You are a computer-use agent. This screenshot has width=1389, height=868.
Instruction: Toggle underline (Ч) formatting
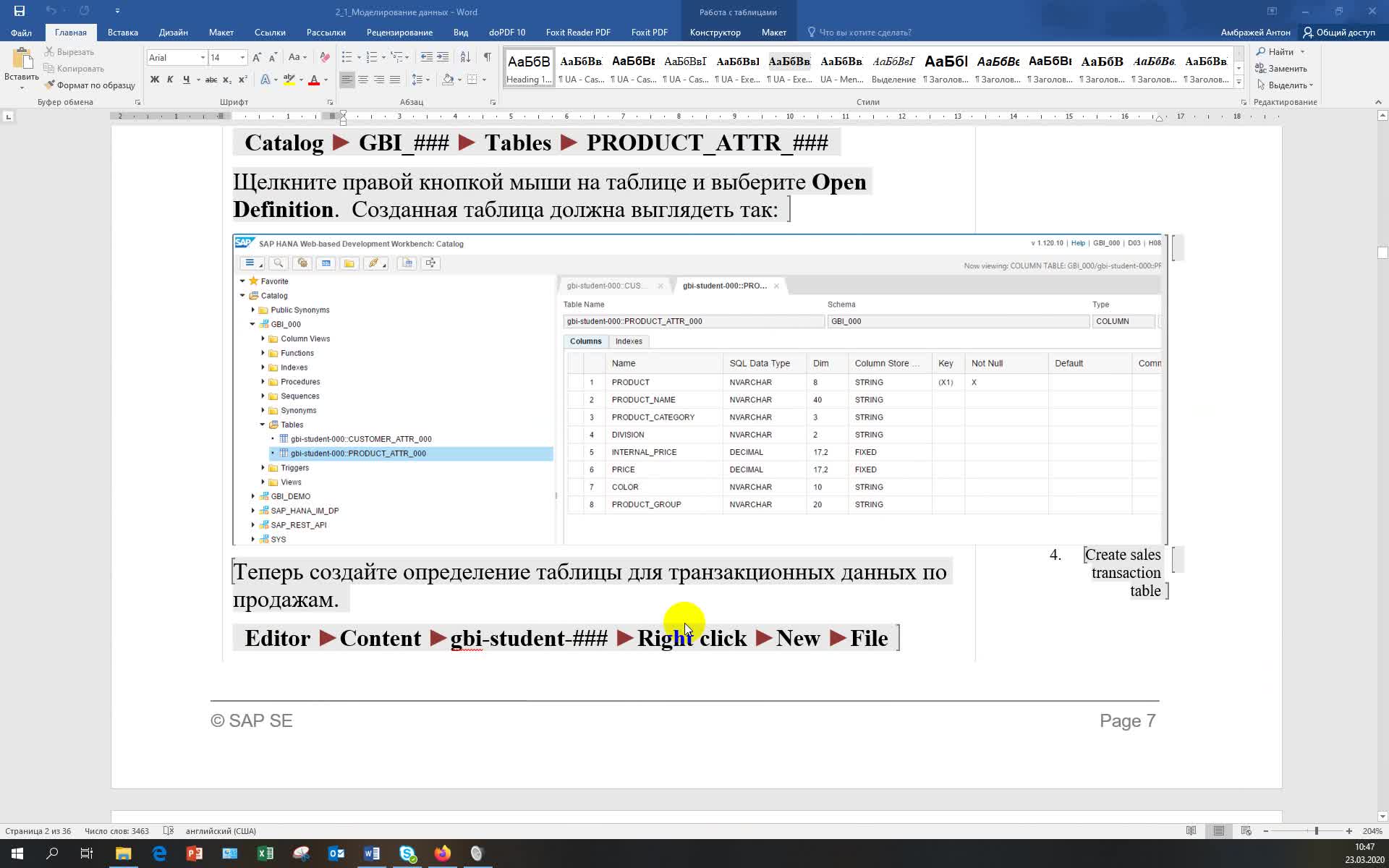[x=186, y=80]
